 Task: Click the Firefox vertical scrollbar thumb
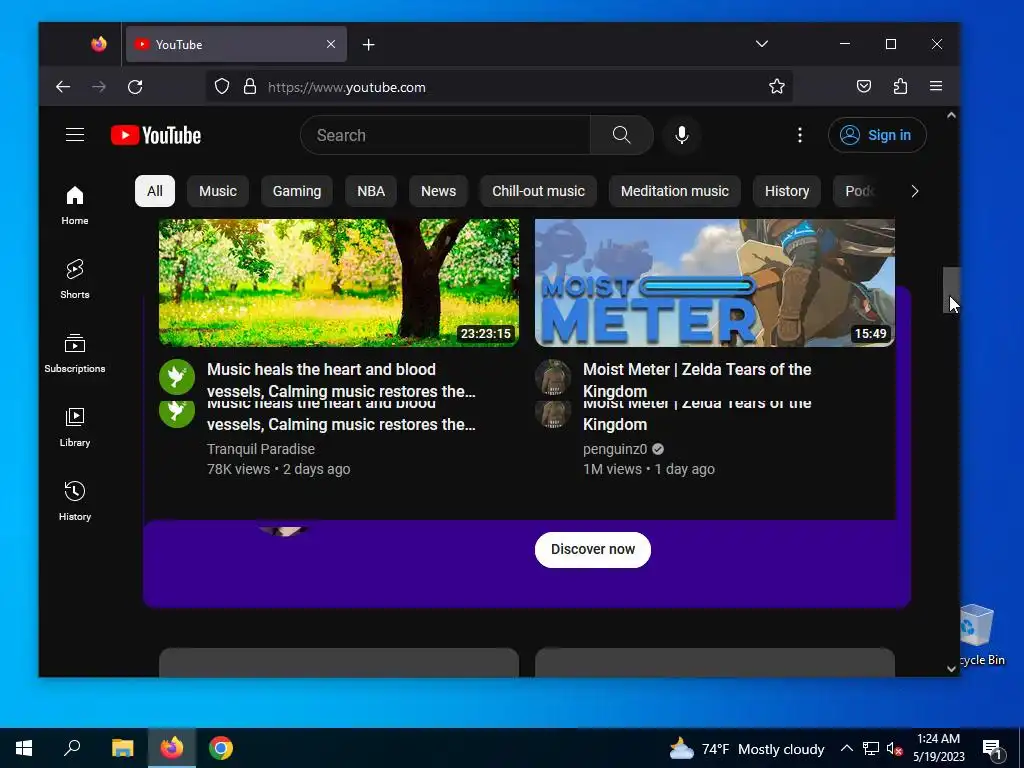click(x=951, y=290)
